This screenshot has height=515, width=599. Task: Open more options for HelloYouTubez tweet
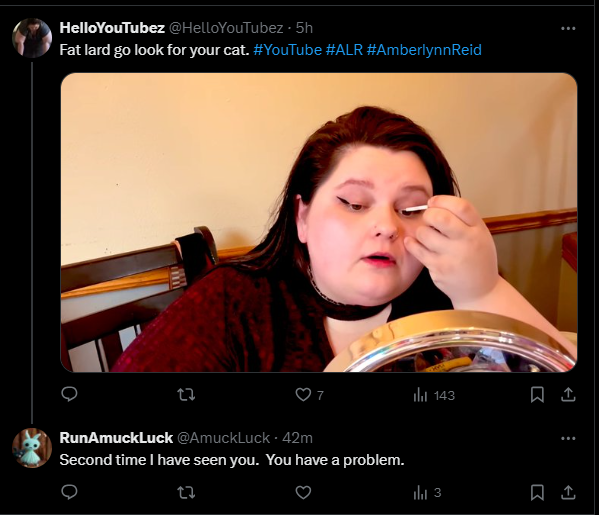(x=568, y=28)
